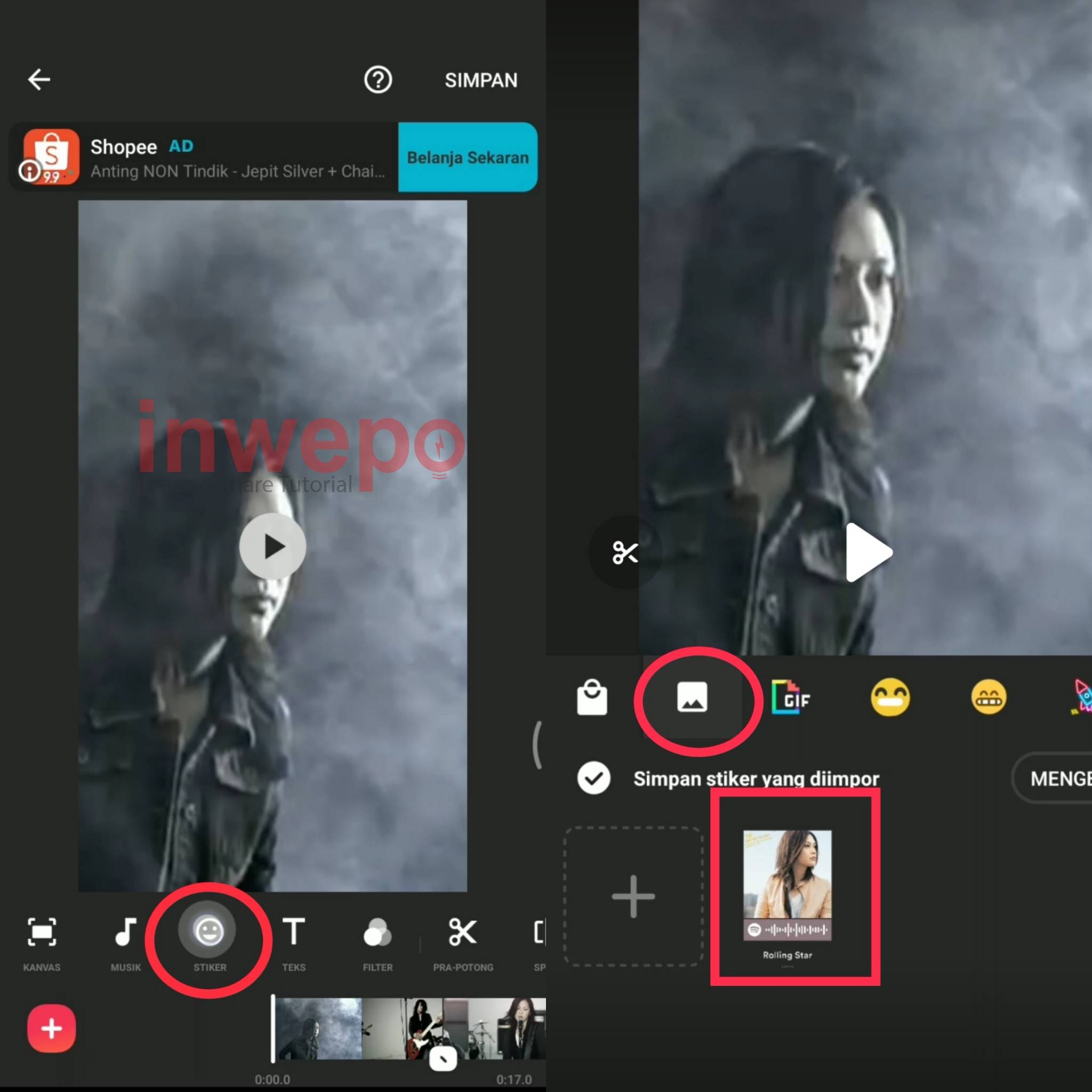1092x1092 pixels.
Task: Open the help question mark icon
Action: 378,79
